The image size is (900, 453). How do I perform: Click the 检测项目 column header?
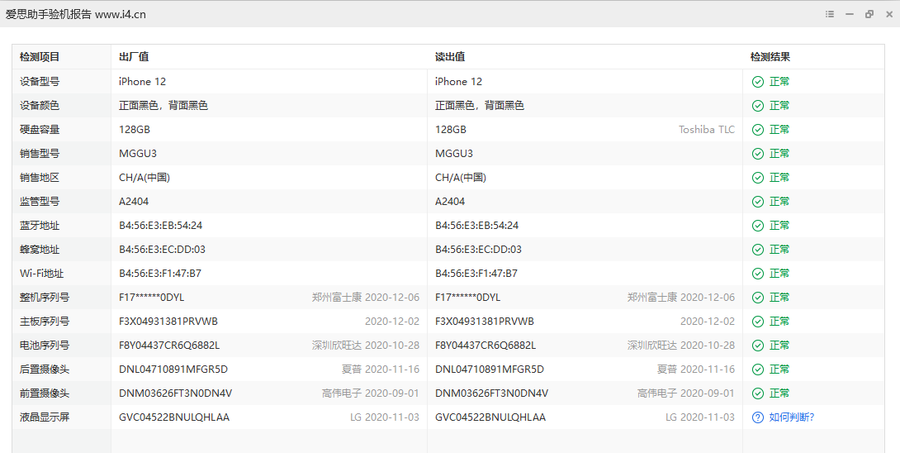click(40, 57)
